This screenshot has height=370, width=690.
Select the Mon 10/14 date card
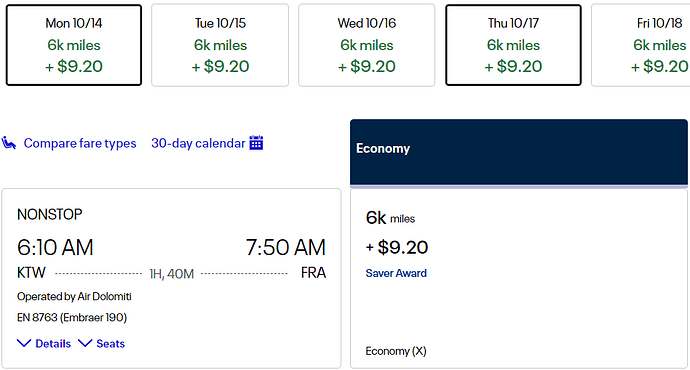tap(74, 45)
